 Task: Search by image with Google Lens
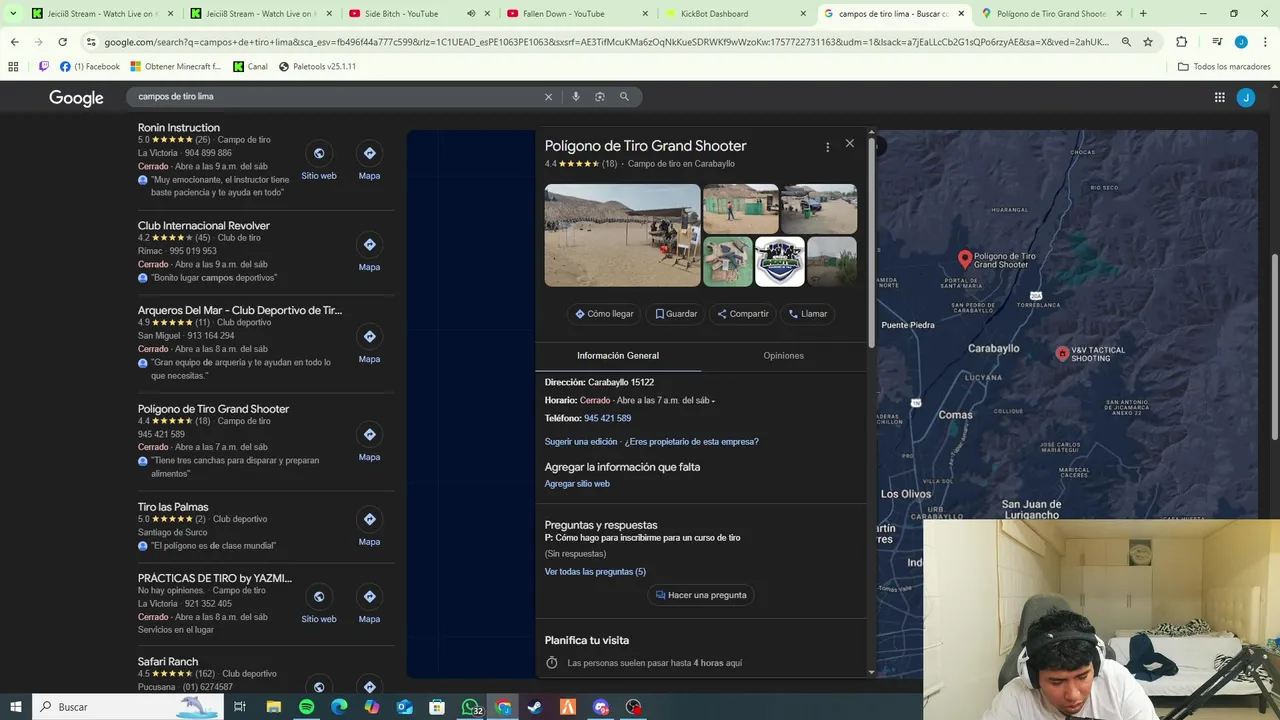pos(600,97)
